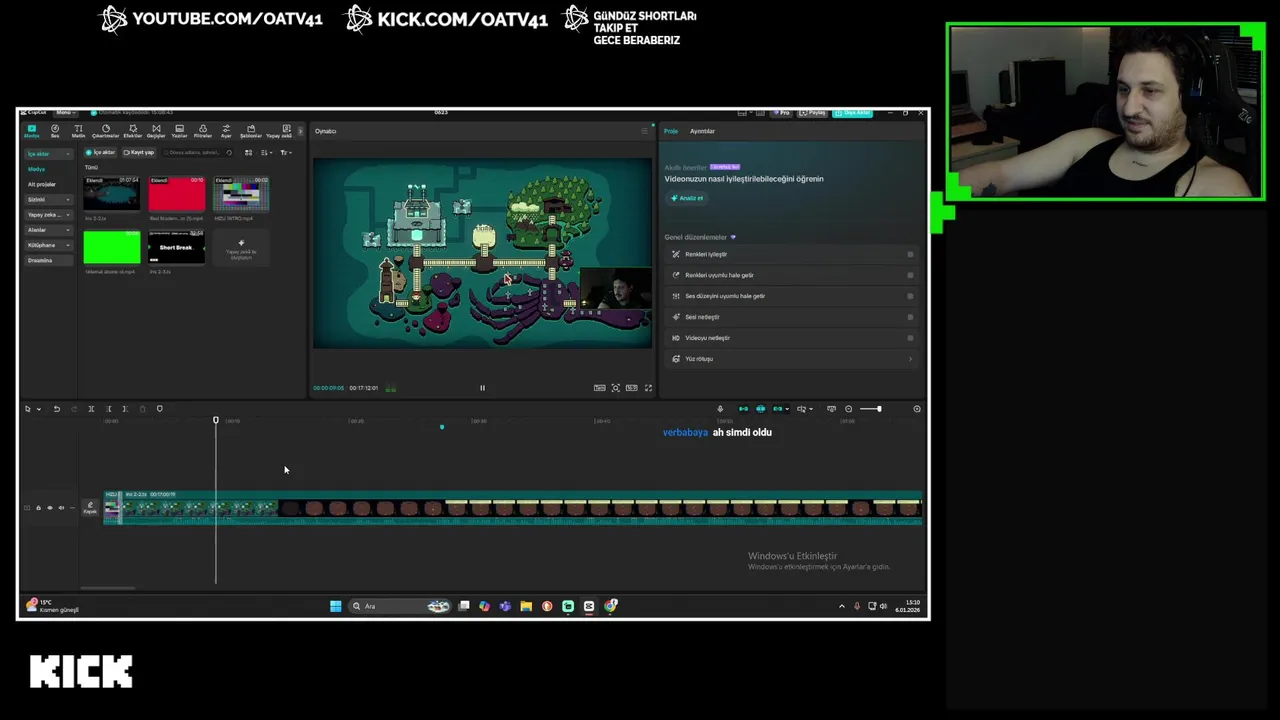
Task: Open the player hamburger menu icon
Action: tap(644, 131)
